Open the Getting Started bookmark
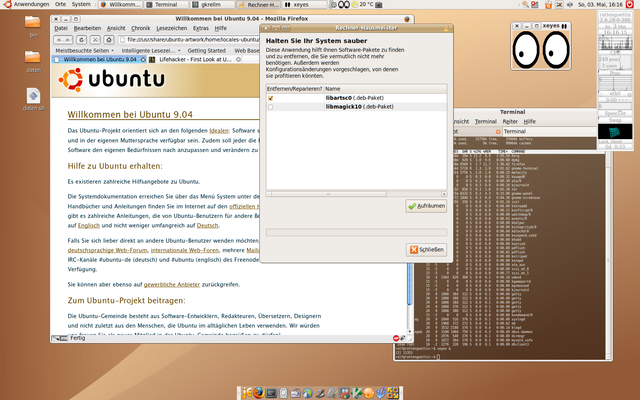The width and height of the screenshot is (640, 400). coord(207,51)
